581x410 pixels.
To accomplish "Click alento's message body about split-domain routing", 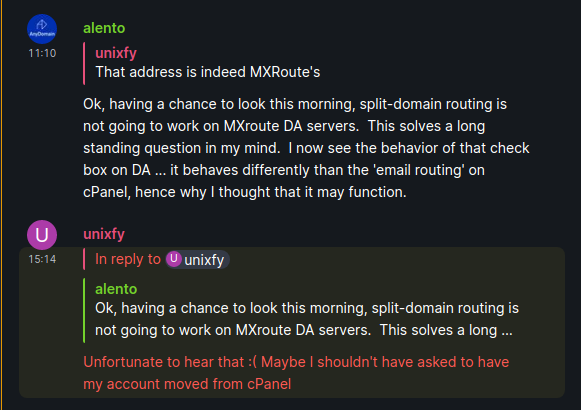I will [306, 148].
